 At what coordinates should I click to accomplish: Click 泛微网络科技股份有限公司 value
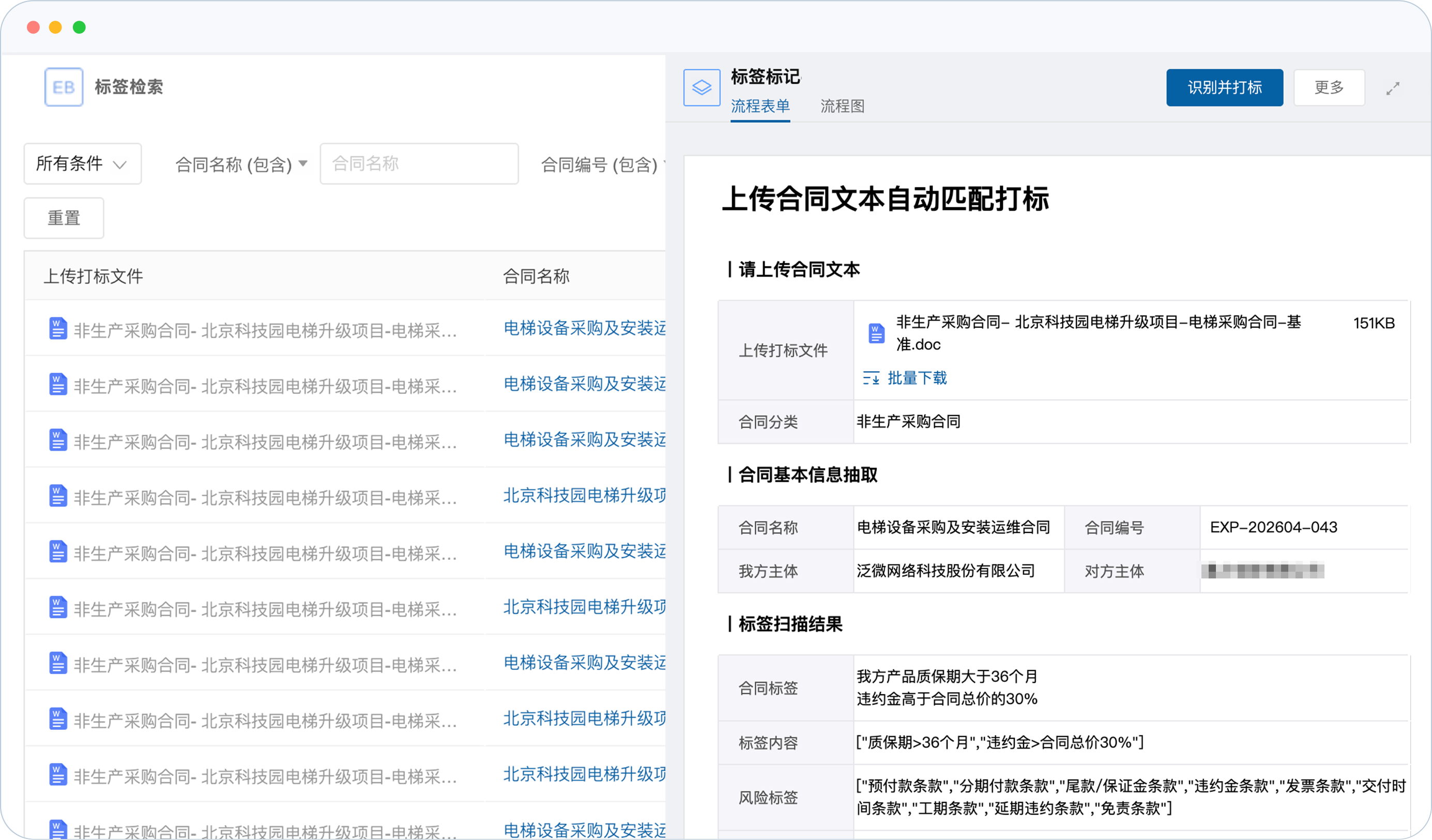pyautogui.click(x=946, y=571)
